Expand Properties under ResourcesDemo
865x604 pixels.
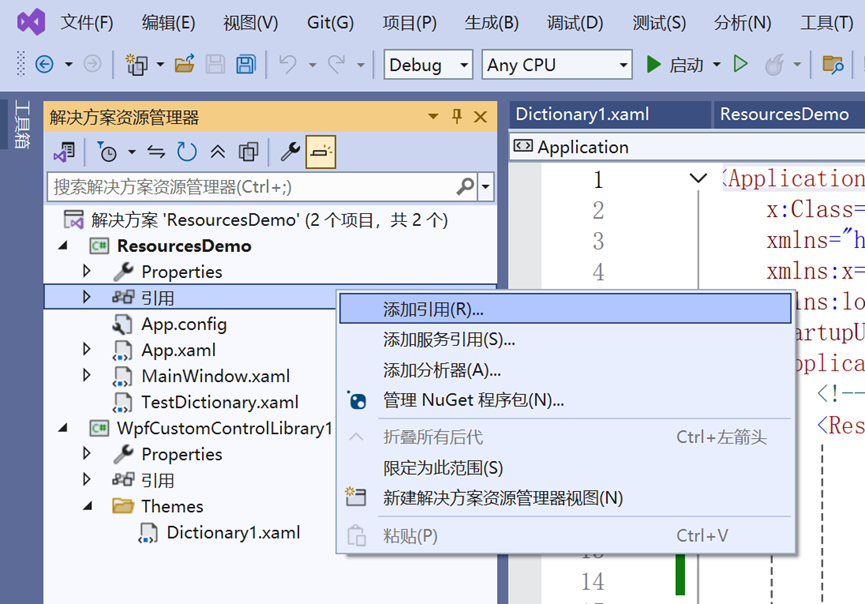click(87, 271)
